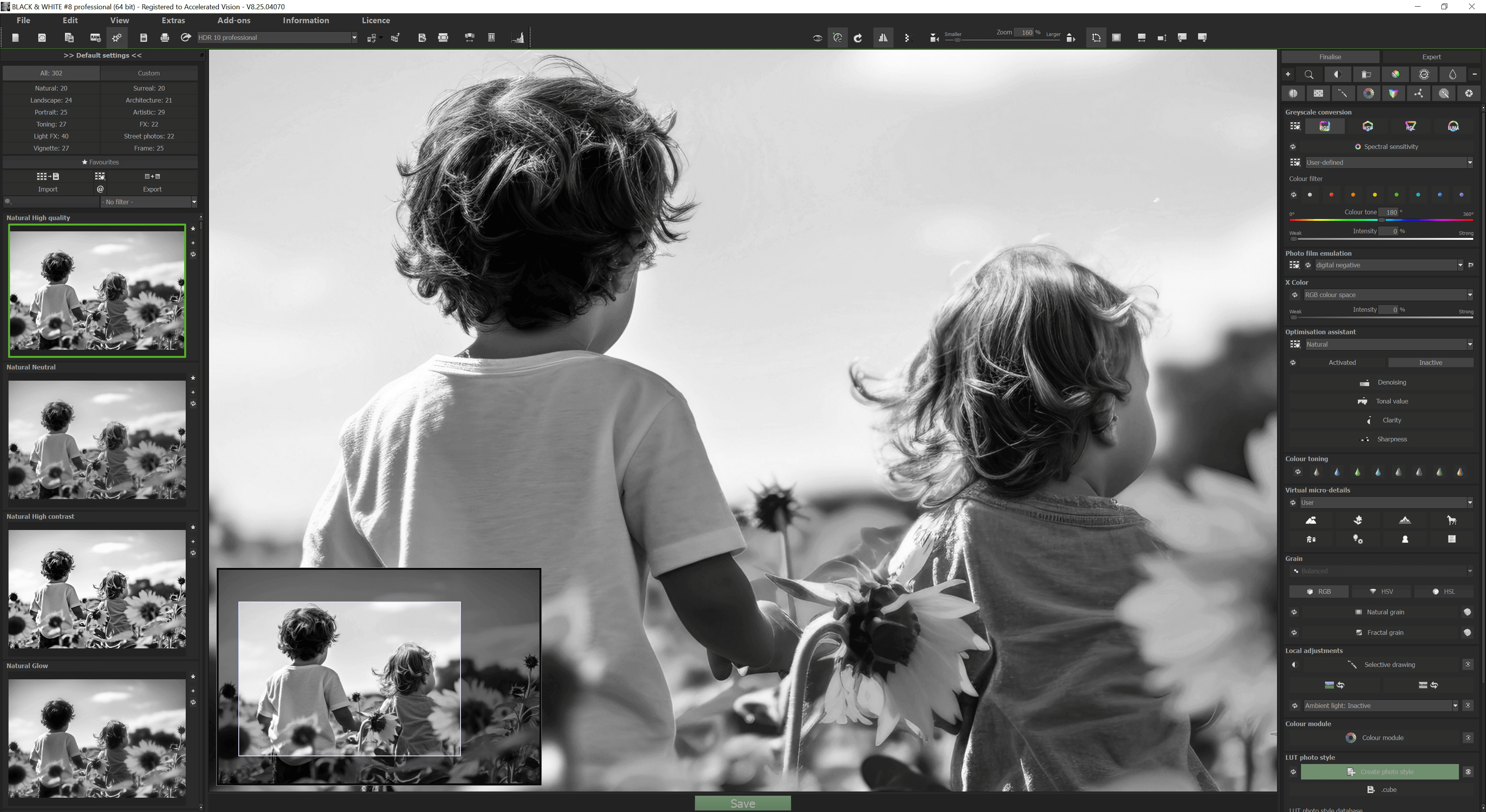
Task: Click the Save button
Action: (x=743, y=803)
